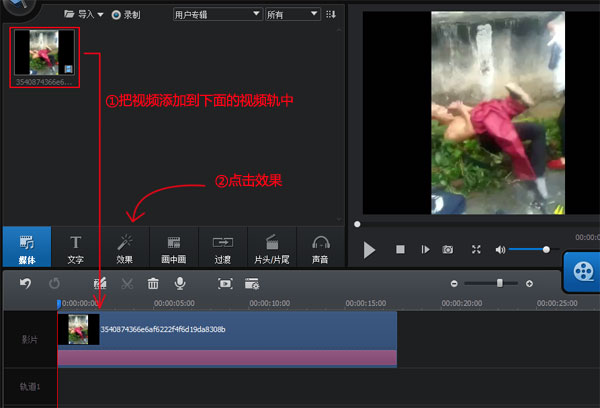
Task: Expand the 用户专辑 album dropdown
Action: pyautogui.click(x=218, y=15)
